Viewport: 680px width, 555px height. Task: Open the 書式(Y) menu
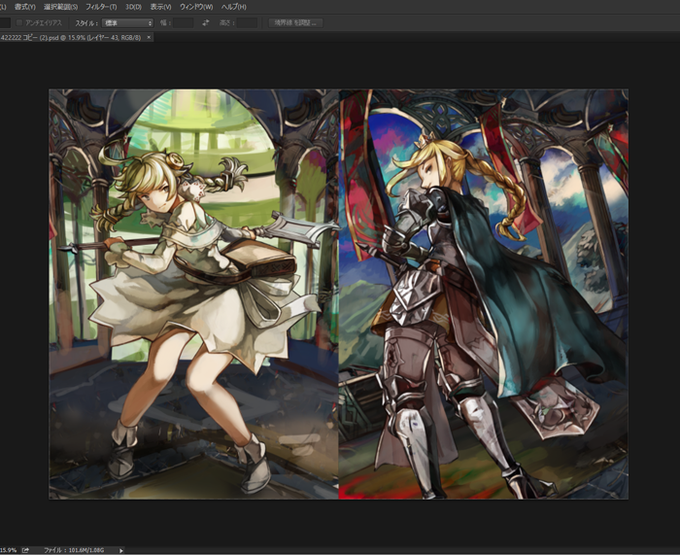(25, 7)
